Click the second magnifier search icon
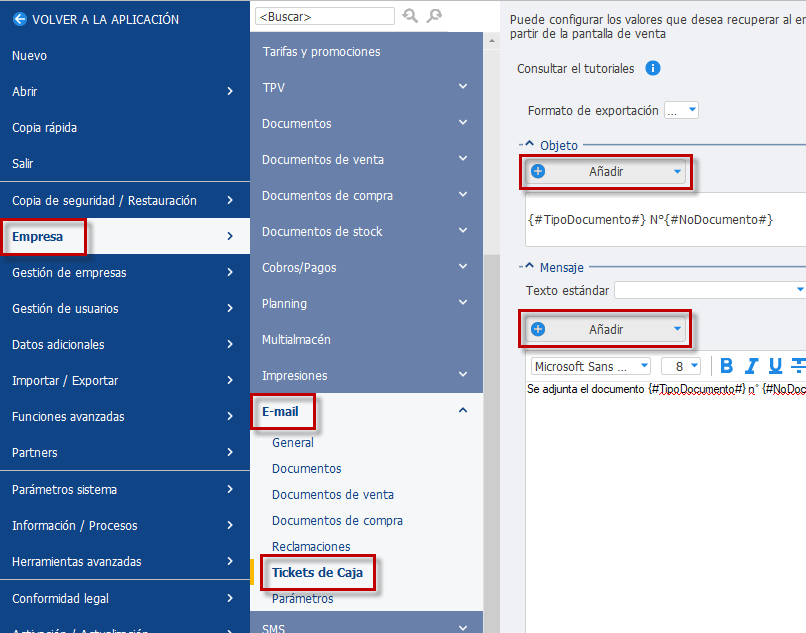 click(434, 16)
